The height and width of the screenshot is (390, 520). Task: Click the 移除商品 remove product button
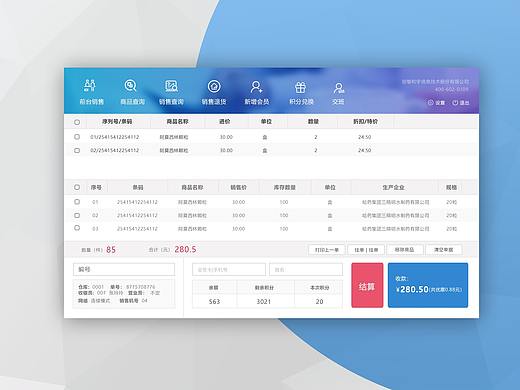pos(405,250)
